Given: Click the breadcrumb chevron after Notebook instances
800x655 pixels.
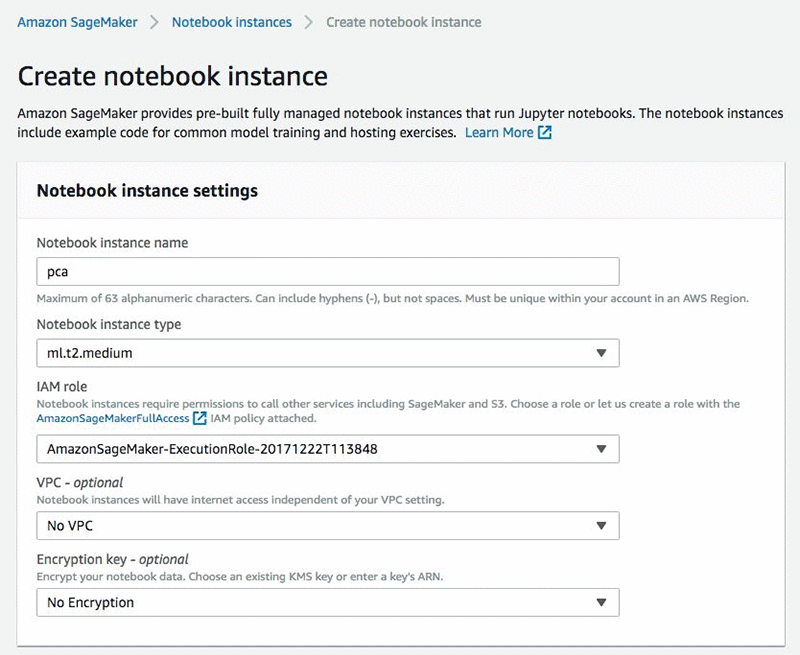Looking at the screenshot, I should coord(309,22).
